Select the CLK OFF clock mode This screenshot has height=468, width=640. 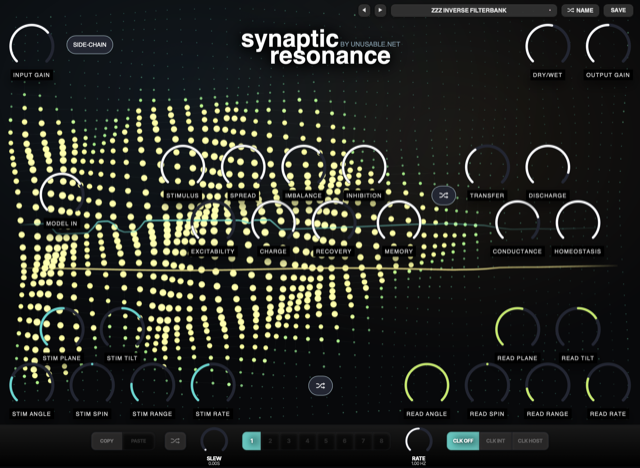tap(463, 441)
